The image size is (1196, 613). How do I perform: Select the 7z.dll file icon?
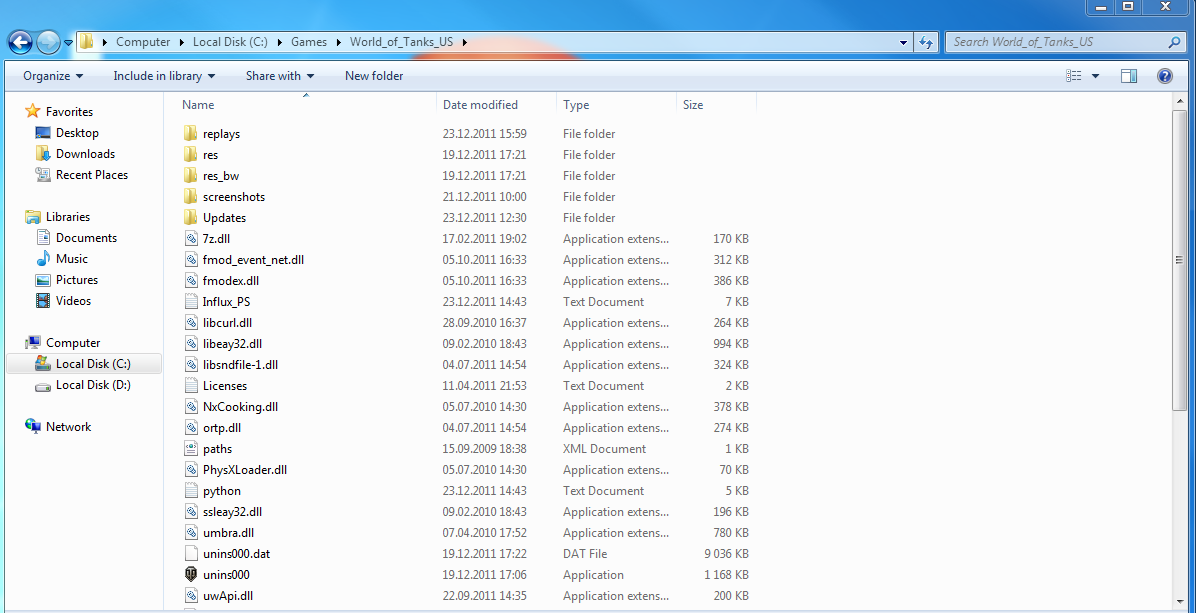coord(191,239)
